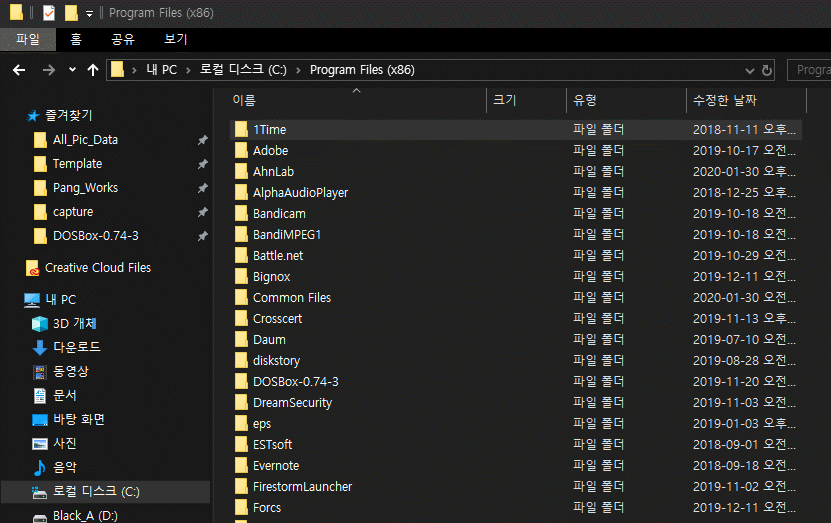
Task: Click the search box next to address bar
Action: coord(809,70)
